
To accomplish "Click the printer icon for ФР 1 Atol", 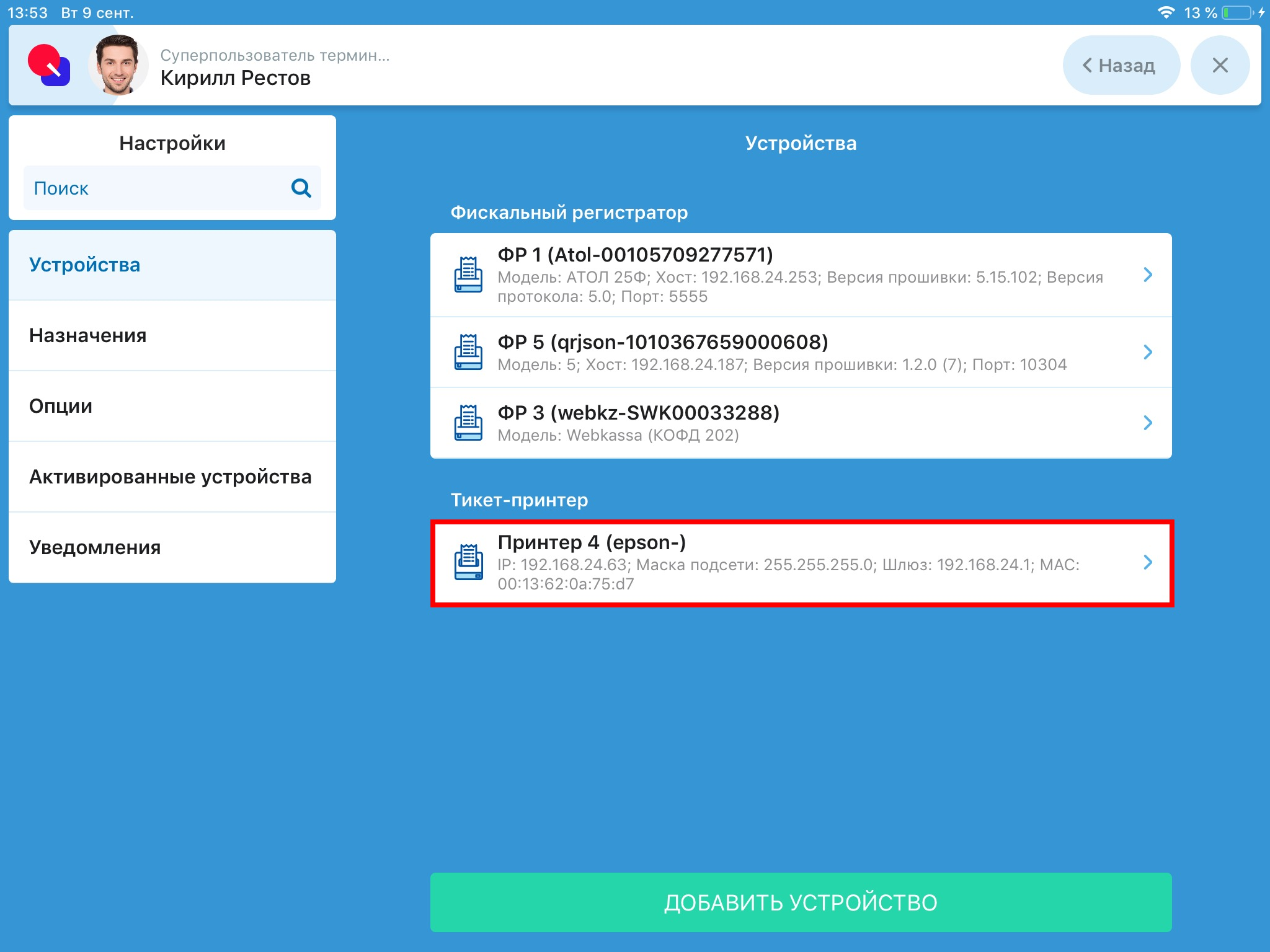I will [x=468, y=275].
